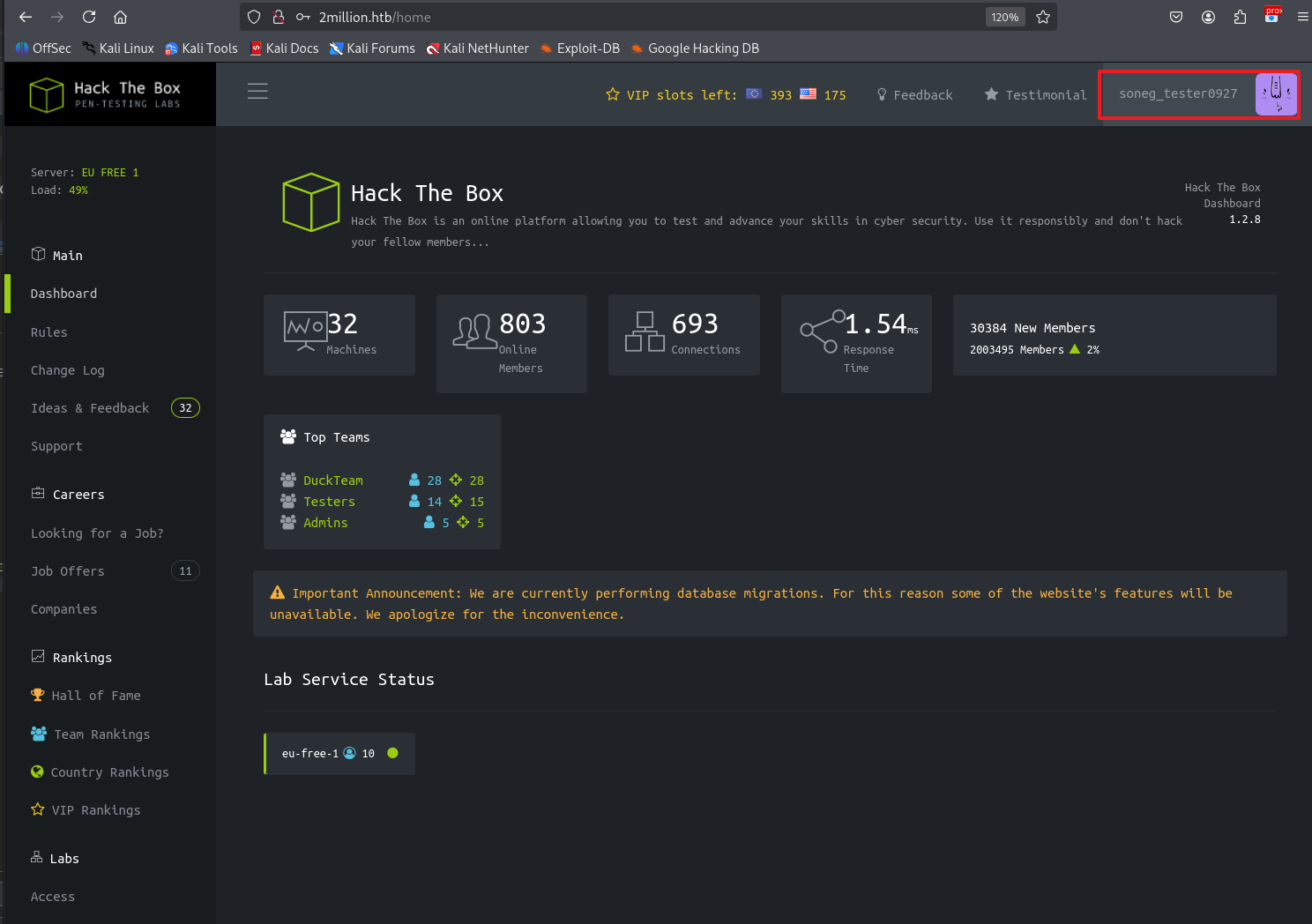The width and height of the screenshot is (1312, 924).
Task: Click the URL address bar
Action: 617,17
